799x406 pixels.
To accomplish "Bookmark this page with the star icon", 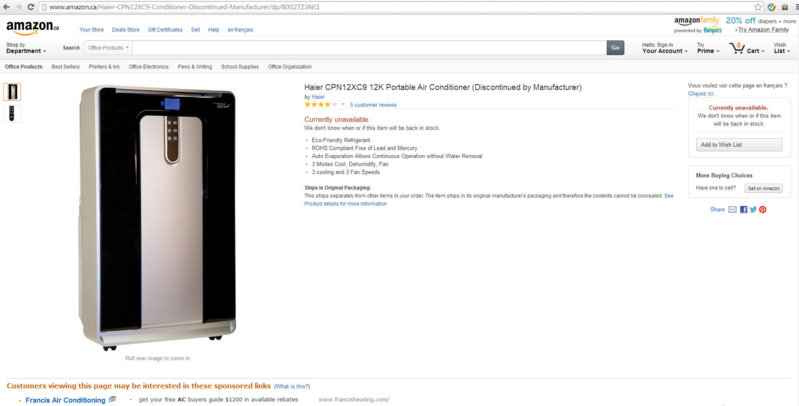I will (759, 7).
